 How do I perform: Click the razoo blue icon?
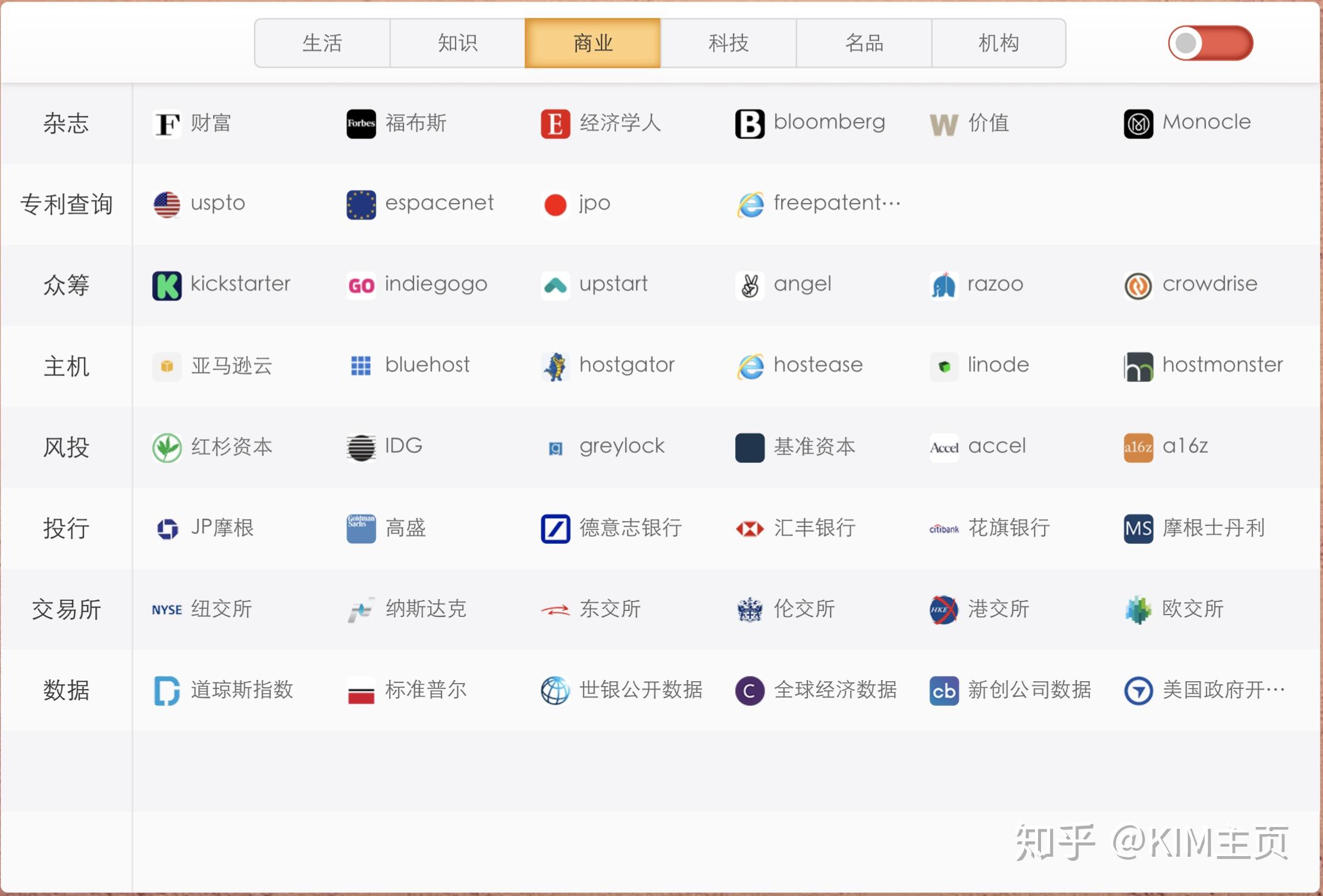point(944,286)
